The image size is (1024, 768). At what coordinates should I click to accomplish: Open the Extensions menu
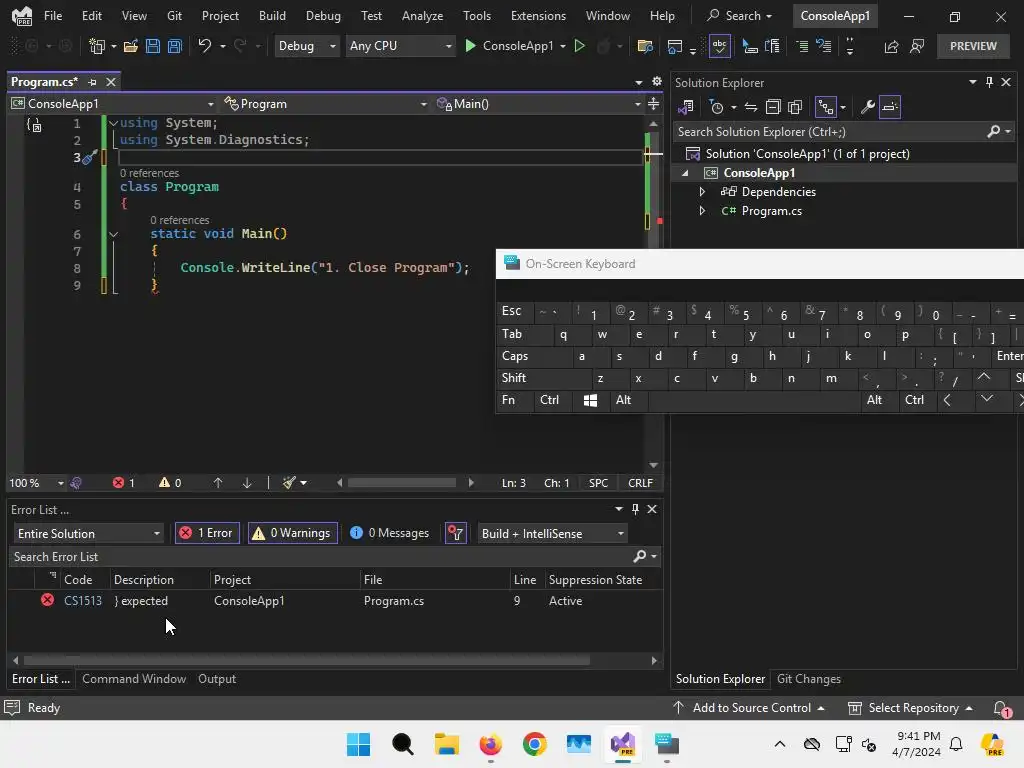click(x=538, y=16)
